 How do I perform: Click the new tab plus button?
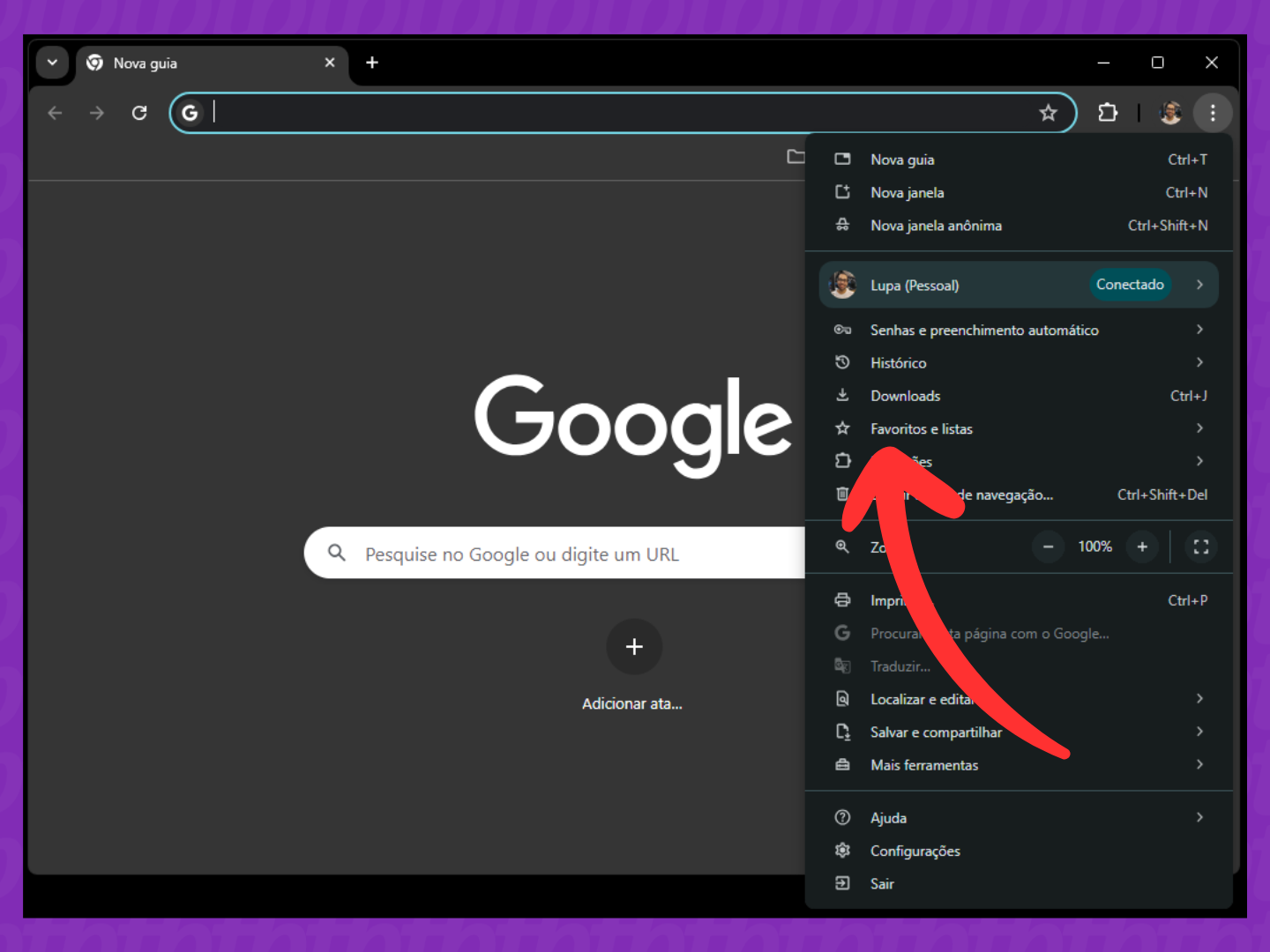click(x=372, y=63)
